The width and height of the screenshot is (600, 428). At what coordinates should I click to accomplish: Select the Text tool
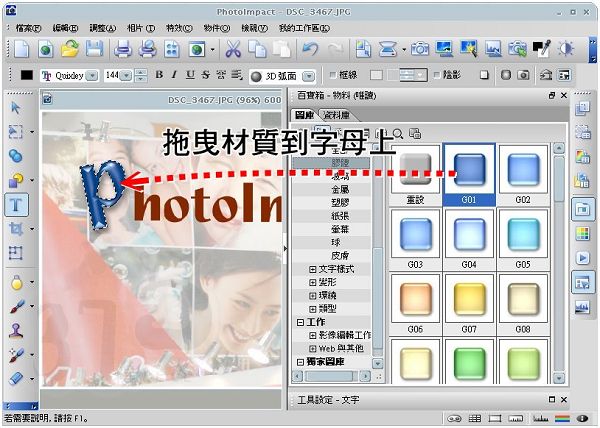(x=16, y=205)
